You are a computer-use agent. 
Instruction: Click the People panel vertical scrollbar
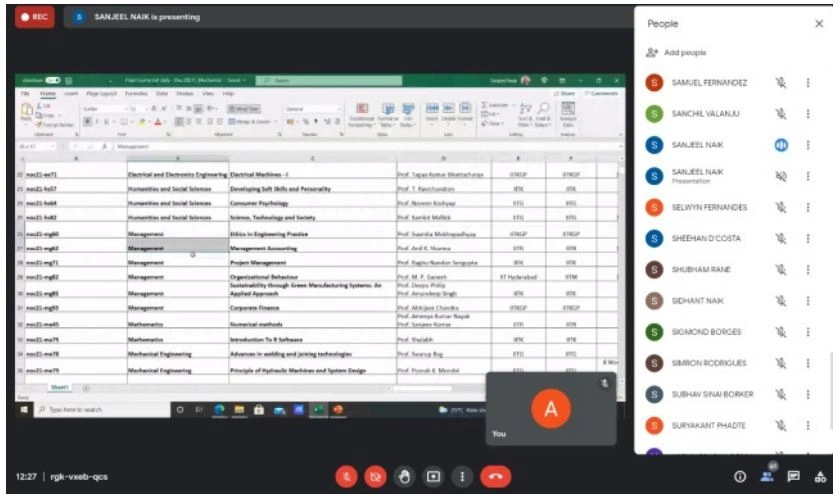(831, 391)
